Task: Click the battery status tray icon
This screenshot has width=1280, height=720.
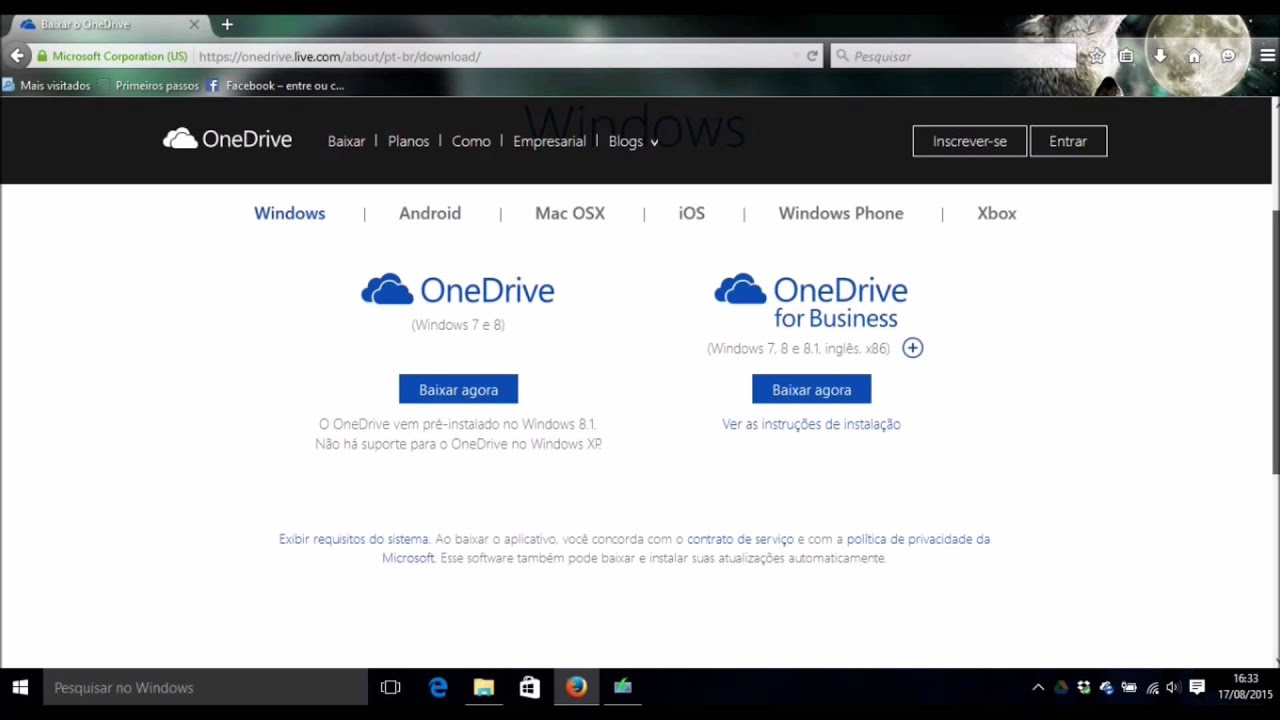Action: 1129,688
